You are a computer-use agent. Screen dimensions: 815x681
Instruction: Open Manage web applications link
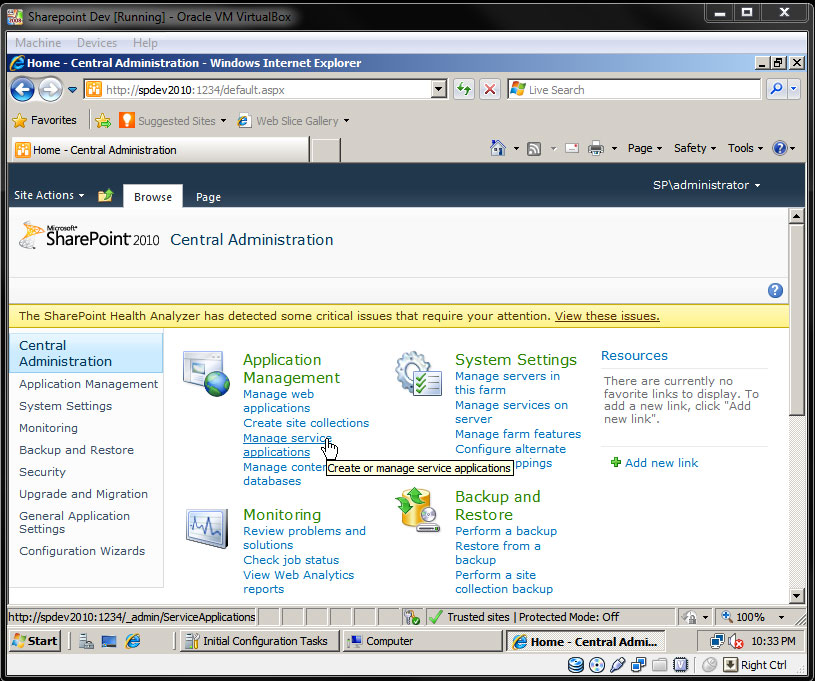click(279, 401)
